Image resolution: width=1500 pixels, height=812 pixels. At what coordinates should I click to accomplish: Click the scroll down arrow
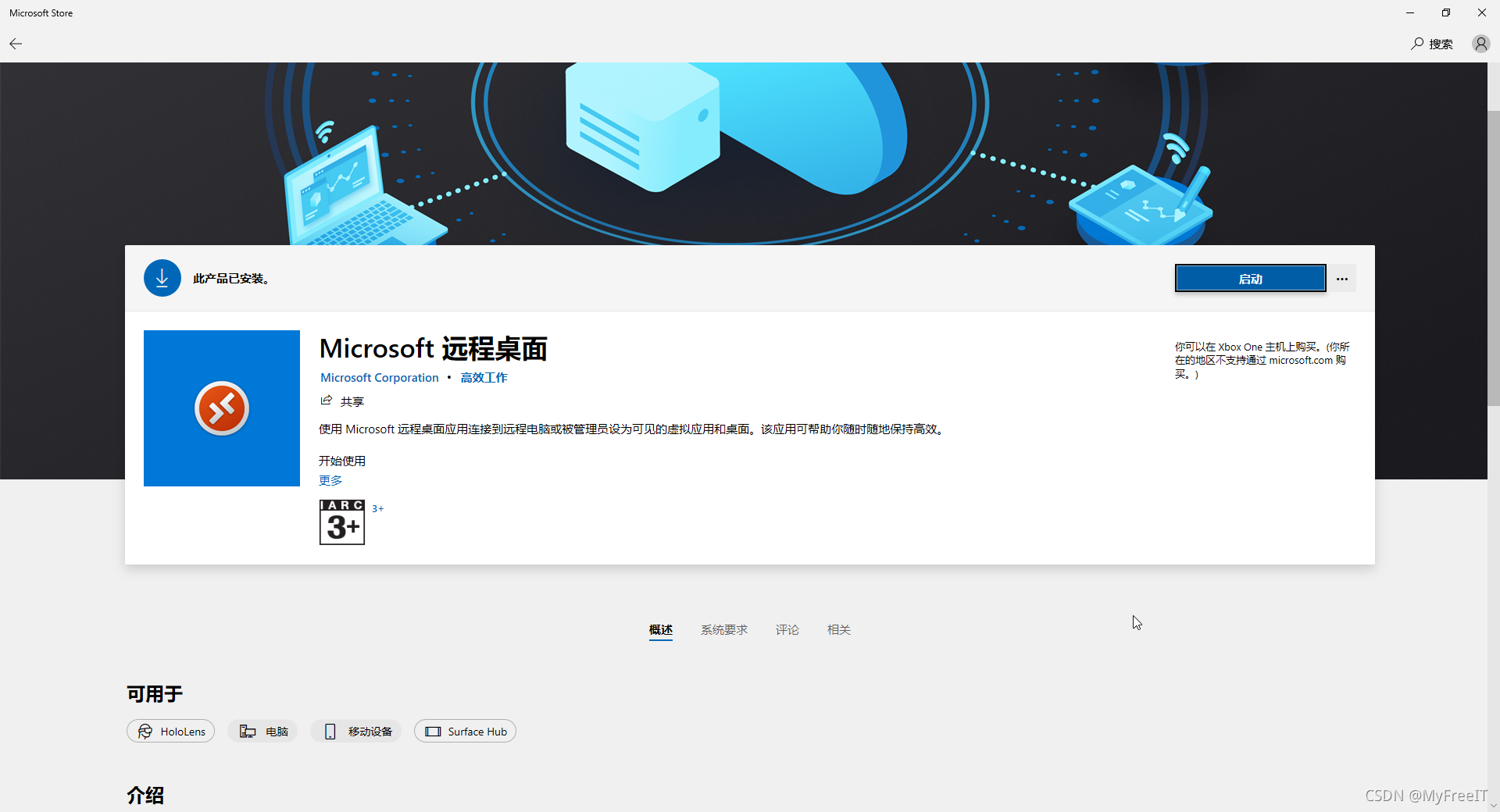(x=1493, y=805)
